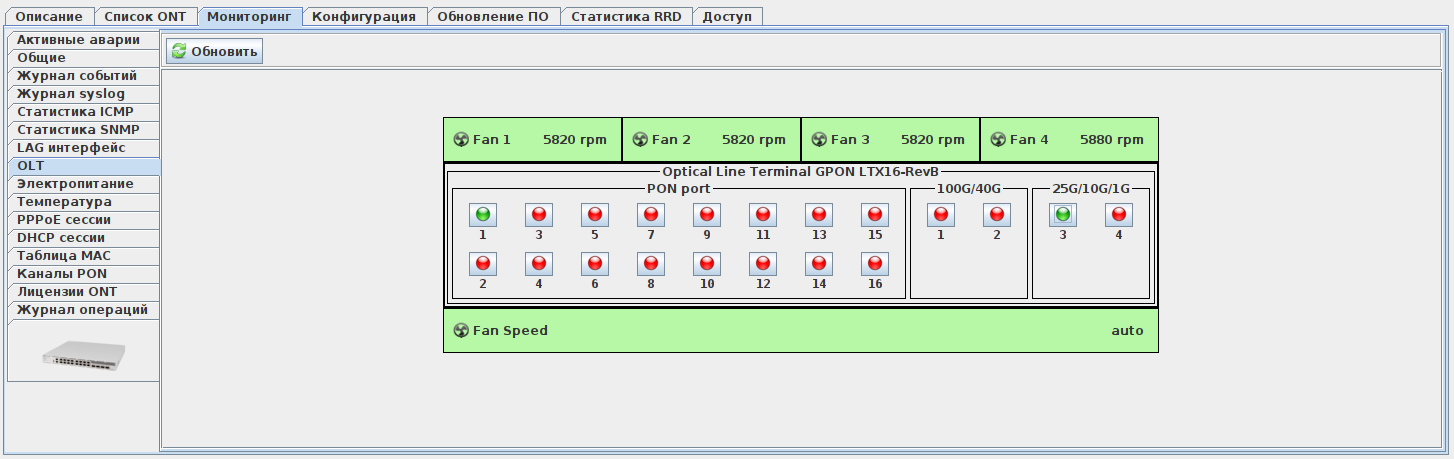Click the Fan 3 fan icon
1454x459 pixels.
[x=819, y=140]
